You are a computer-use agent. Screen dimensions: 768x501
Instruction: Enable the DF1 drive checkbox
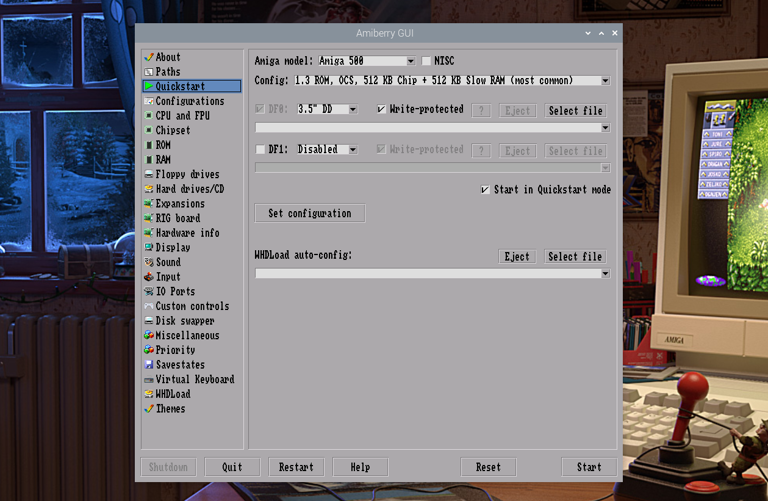pos(260,149)
